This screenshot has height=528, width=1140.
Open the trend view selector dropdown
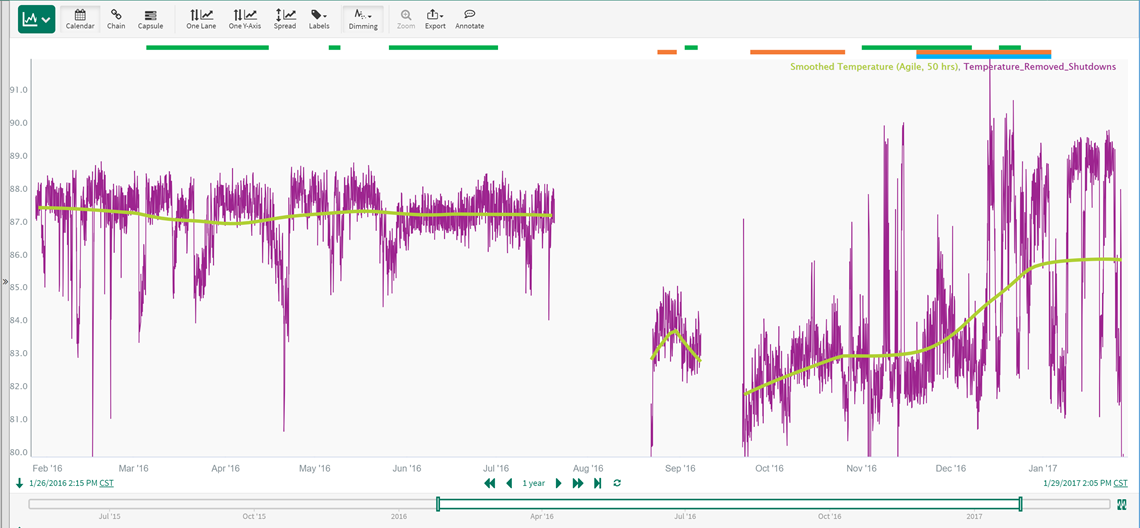(x=37, y=19)
